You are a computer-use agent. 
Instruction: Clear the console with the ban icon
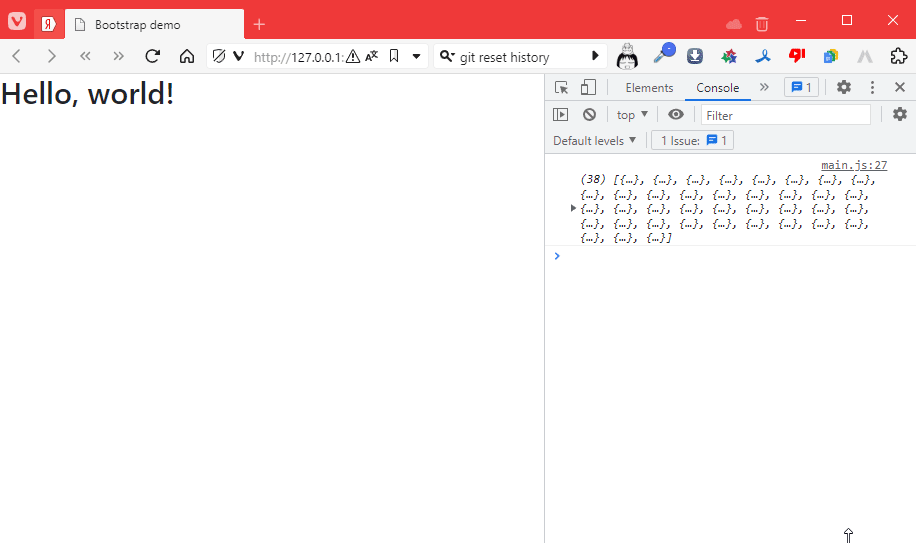[589, 115]
